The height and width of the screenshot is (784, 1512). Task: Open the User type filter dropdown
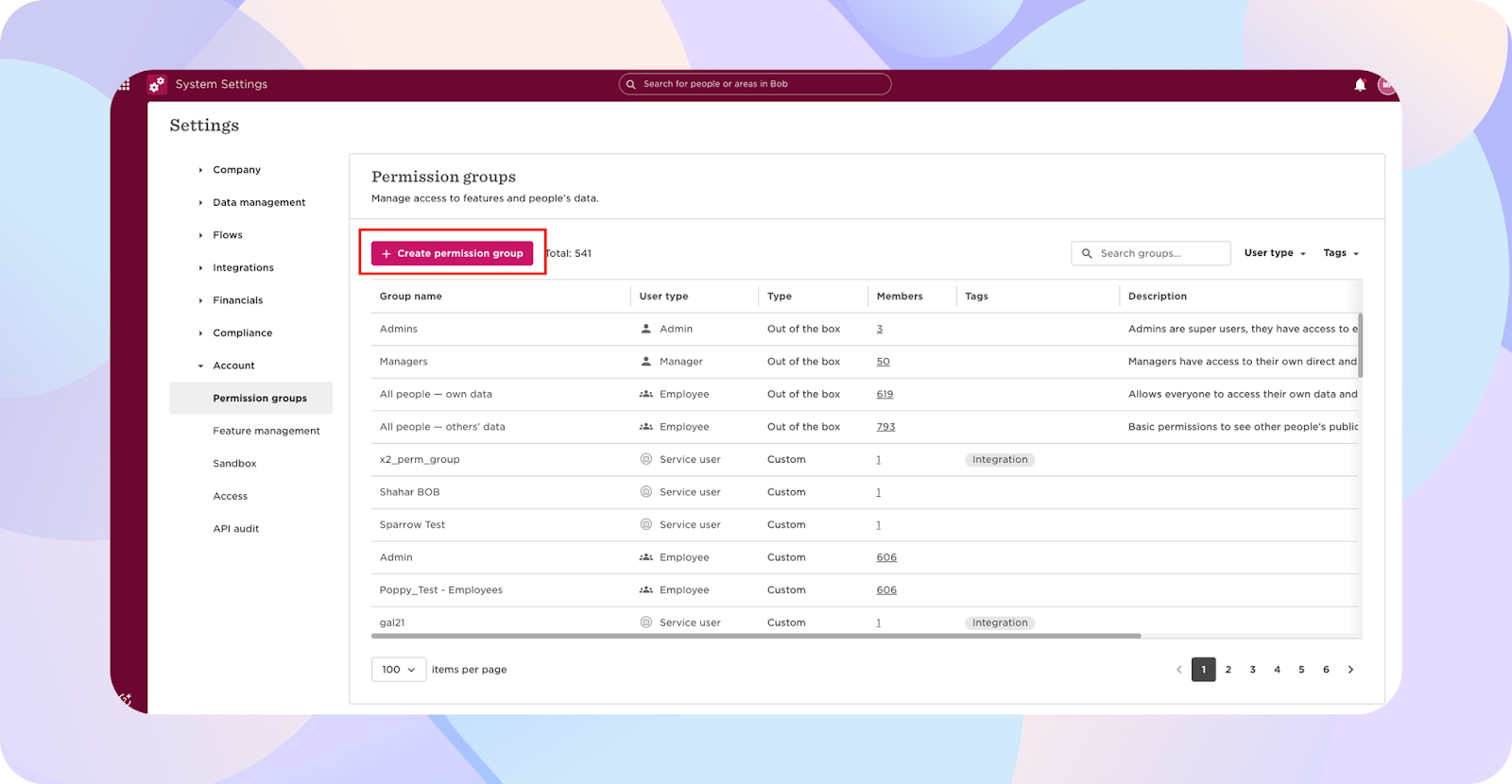coord(1275,253)
